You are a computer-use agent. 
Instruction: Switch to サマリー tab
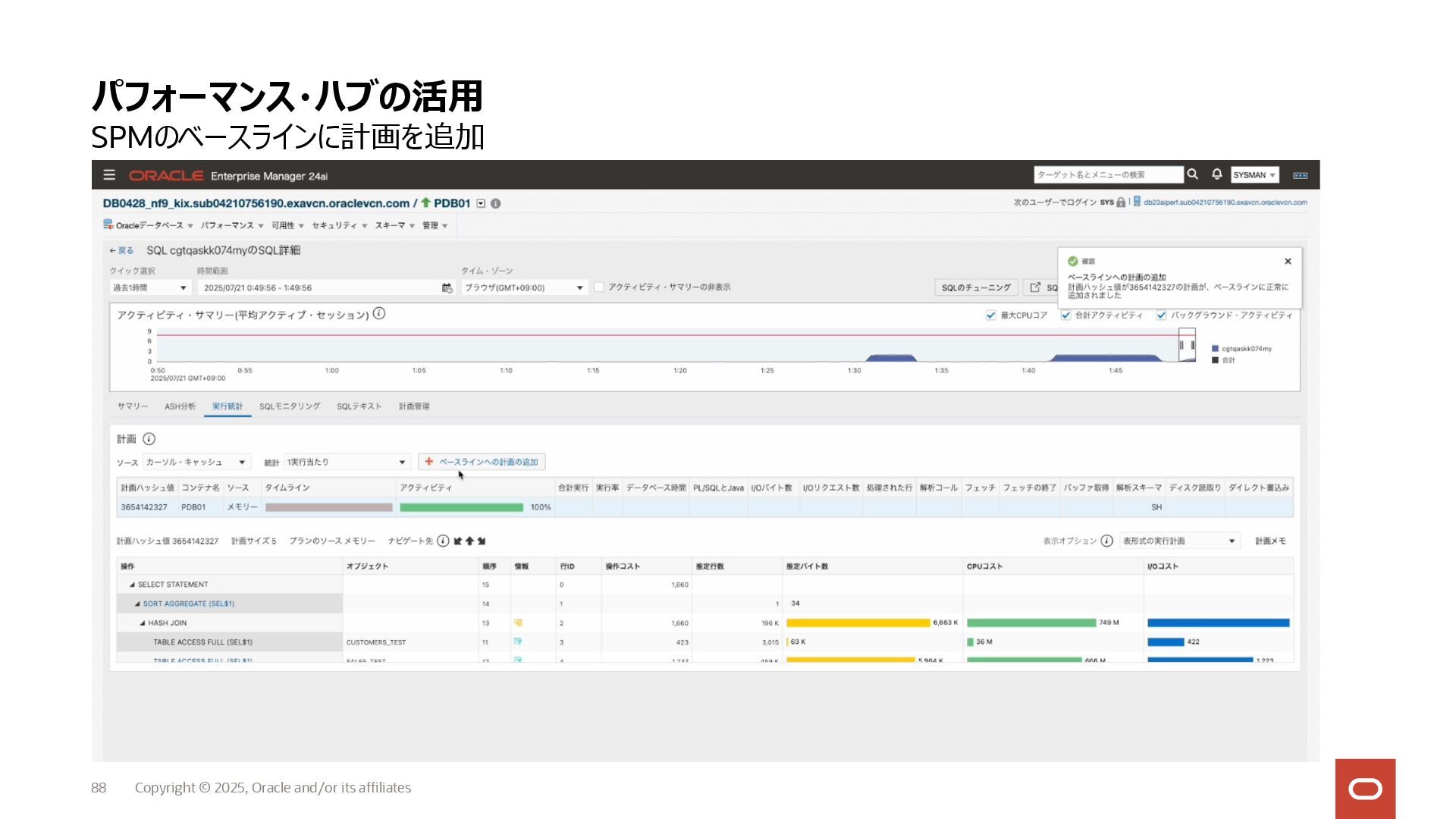tap(133, 406)
